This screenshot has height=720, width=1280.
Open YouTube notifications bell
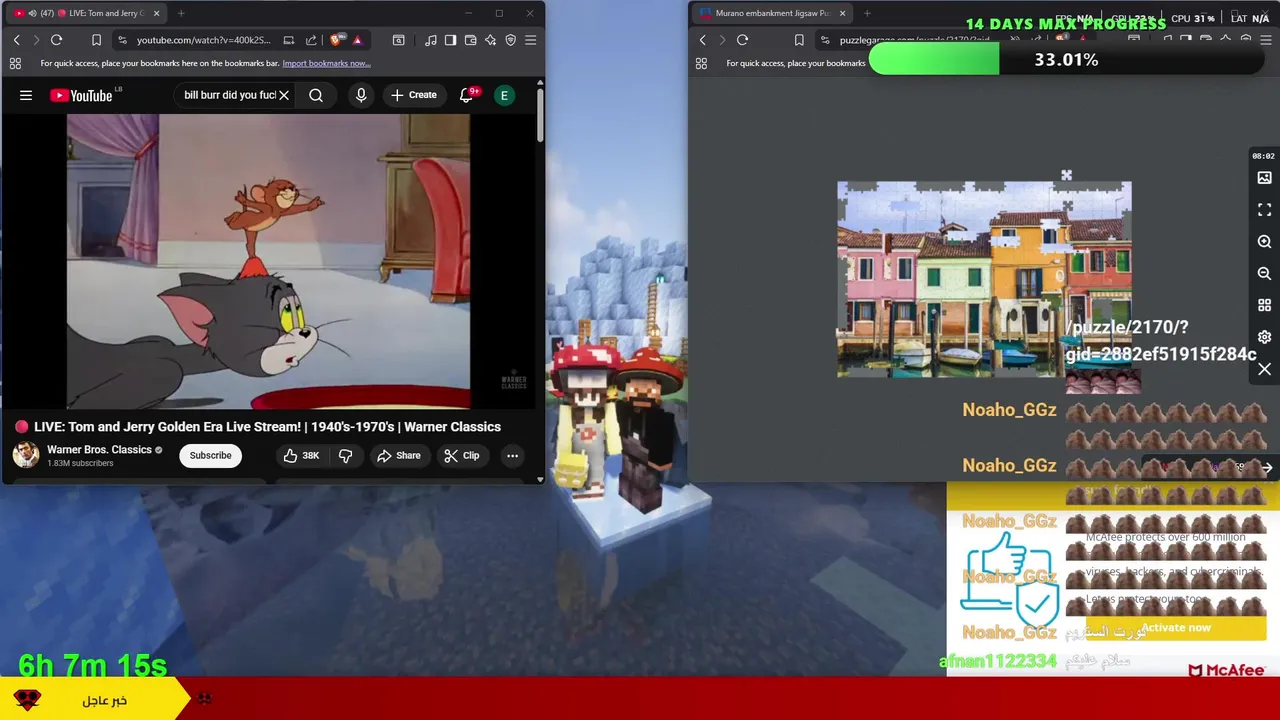pyautogui.click(x=466, y=95)
